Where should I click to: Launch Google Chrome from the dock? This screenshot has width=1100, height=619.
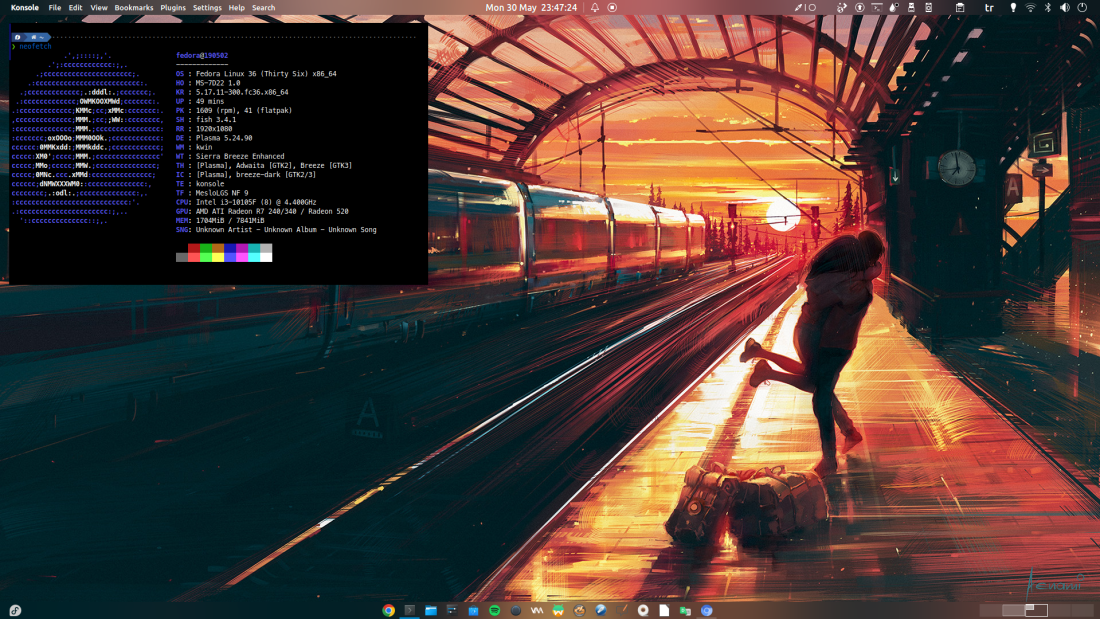[x=388, y=611]
